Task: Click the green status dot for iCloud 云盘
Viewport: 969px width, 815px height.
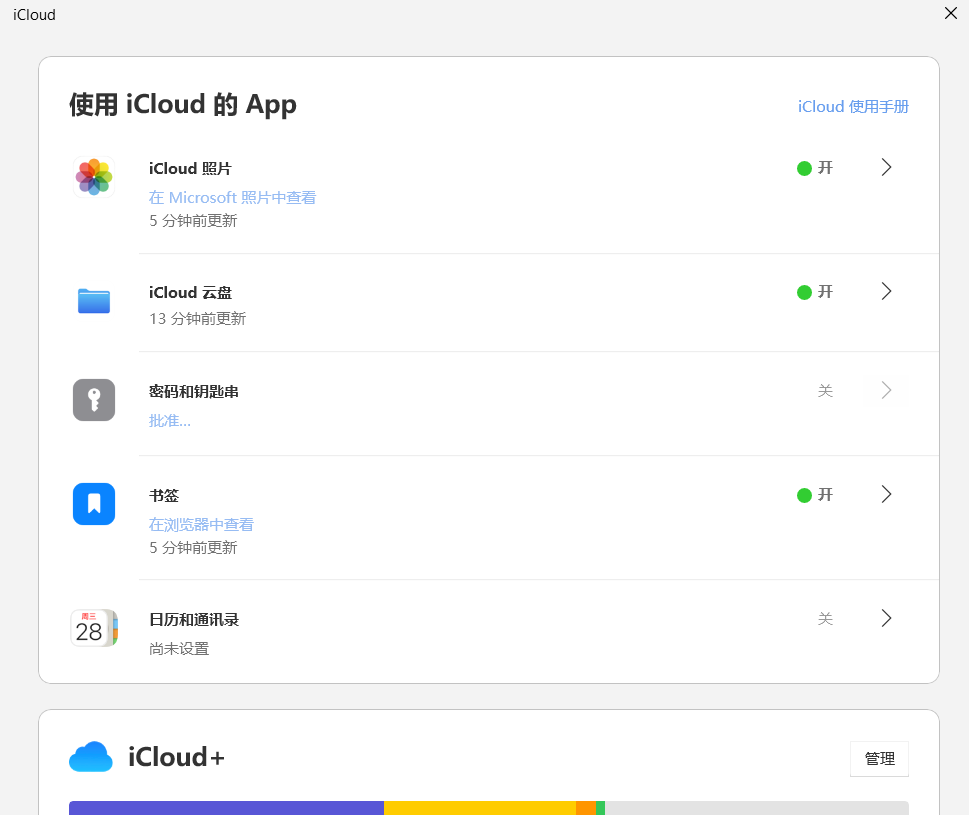Action: click(x=804, y=292)
